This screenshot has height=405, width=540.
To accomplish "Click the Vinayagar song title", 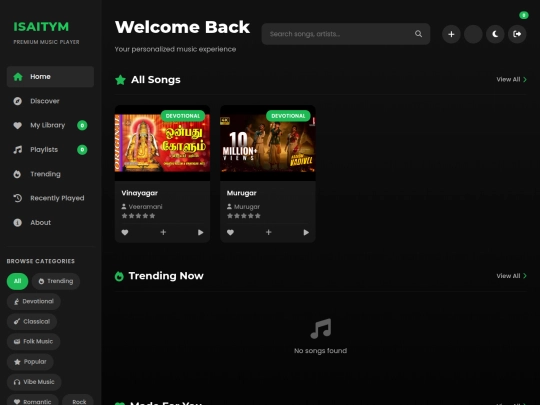I will coord(139,193).
